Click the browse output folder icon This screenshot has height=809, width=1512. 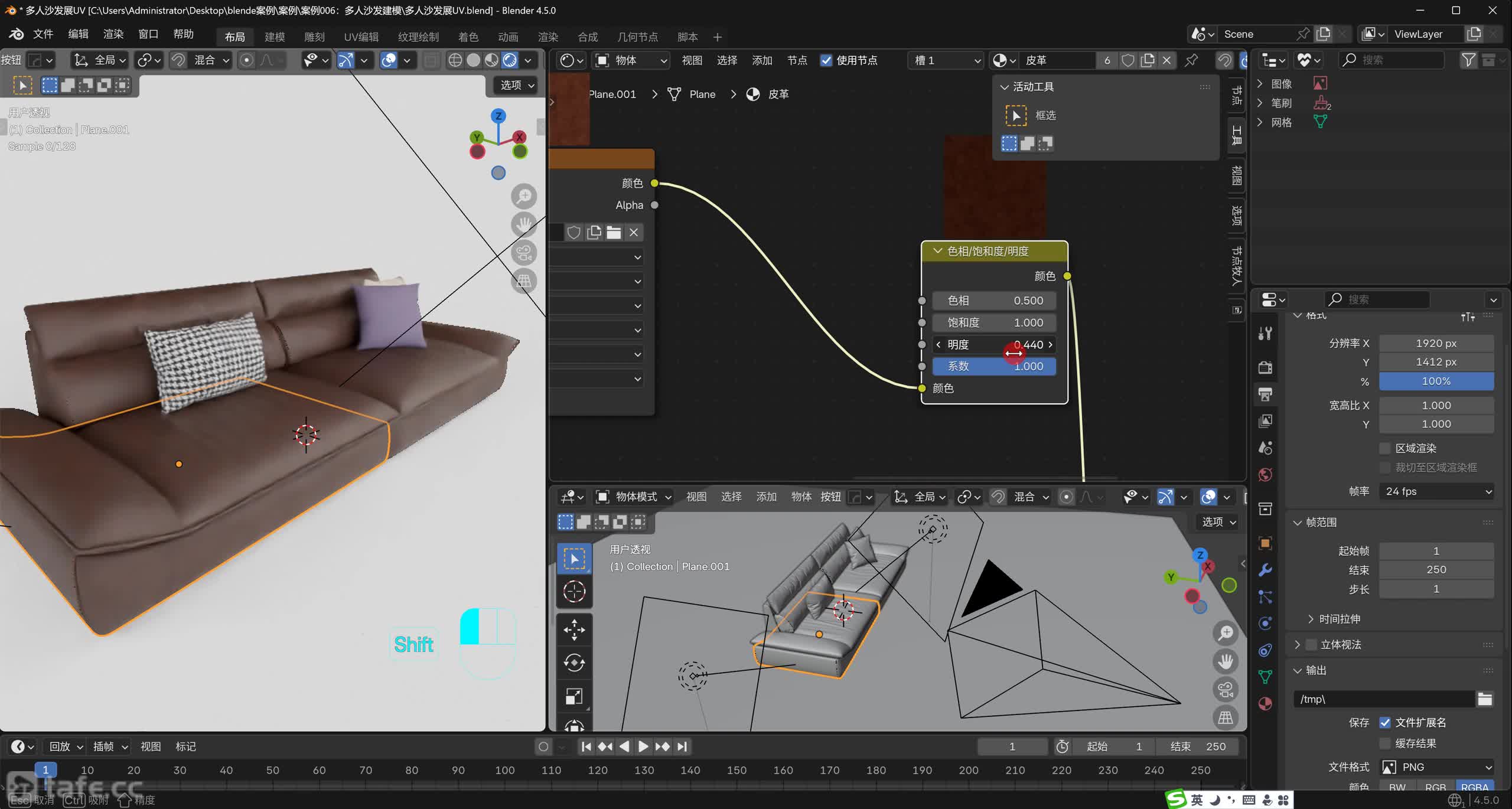click(x=1485, y=699)
